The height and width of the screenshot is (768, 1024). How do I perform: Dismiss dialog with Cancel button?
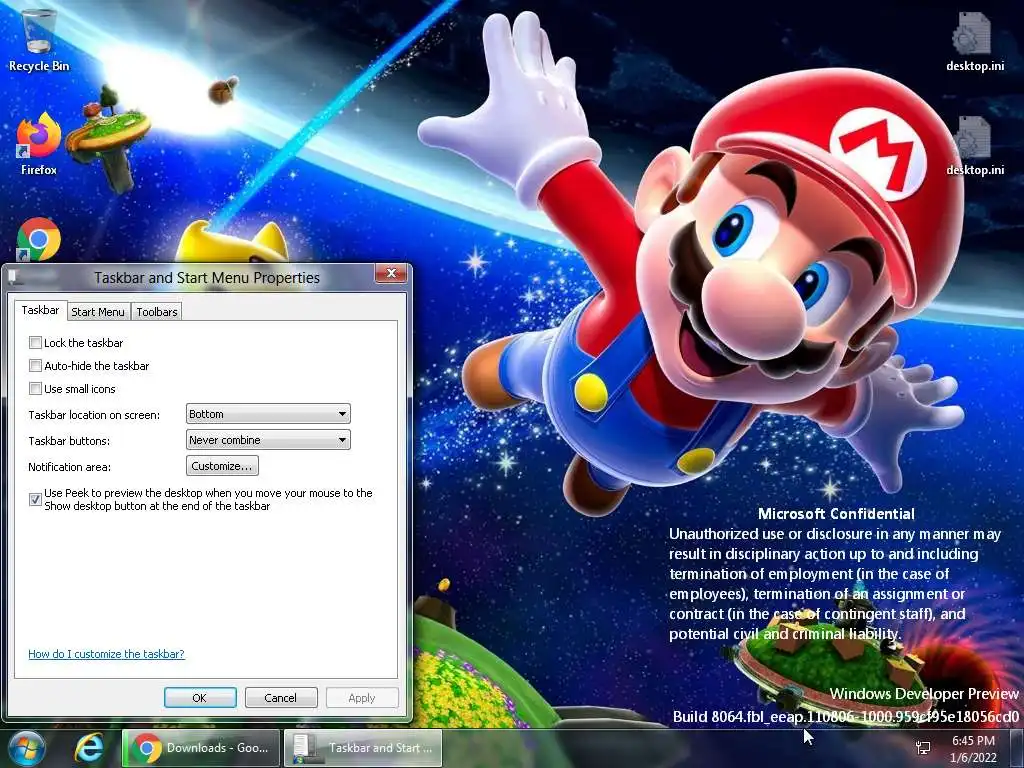(x=281, y=697)
